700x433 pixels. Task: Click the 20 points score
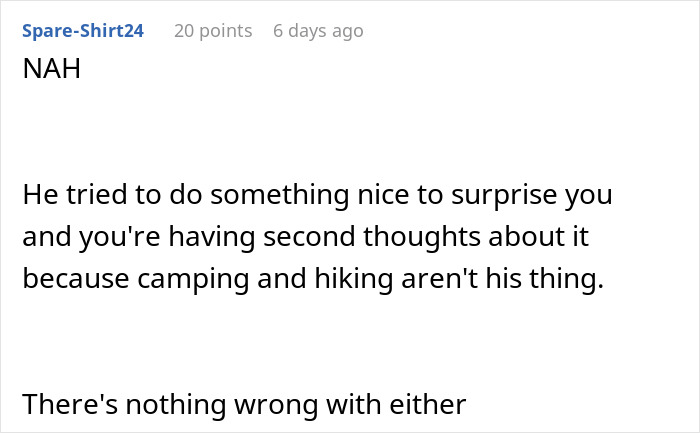(x=213, y=31)
